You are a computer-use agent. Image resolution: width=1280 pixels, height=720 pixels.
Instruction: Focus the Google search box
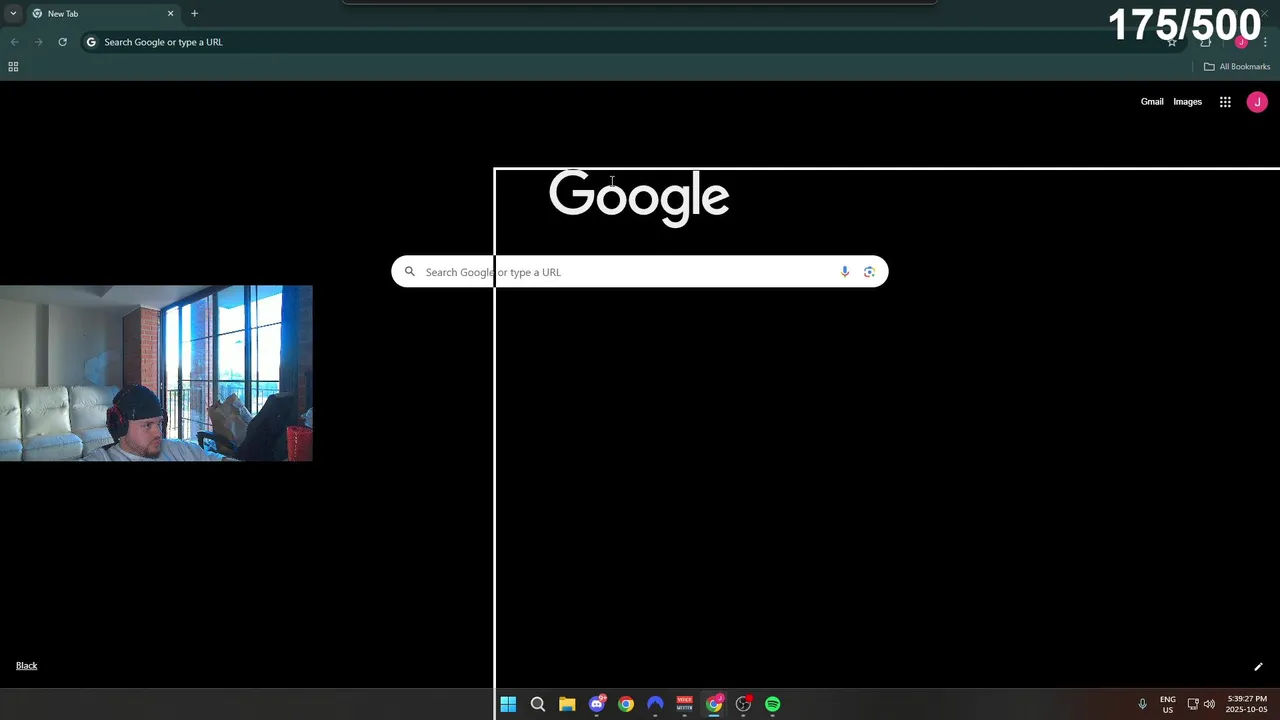point(640,272)
